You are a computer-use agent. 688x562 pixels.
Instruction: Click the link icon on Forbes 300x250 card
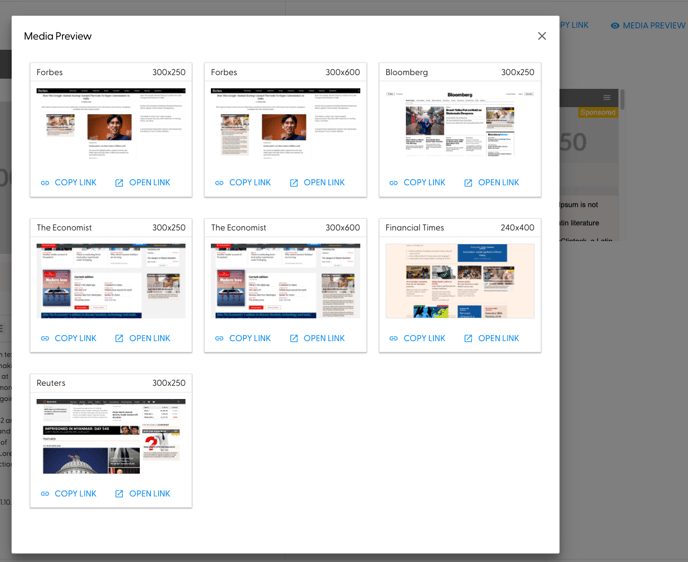pyautogui.click(x=45, y=183)
